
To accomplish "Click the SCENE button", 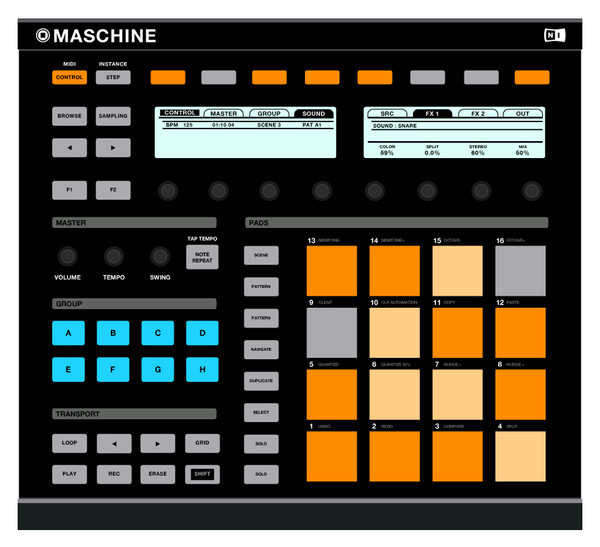I will click(x=261, y=255).
